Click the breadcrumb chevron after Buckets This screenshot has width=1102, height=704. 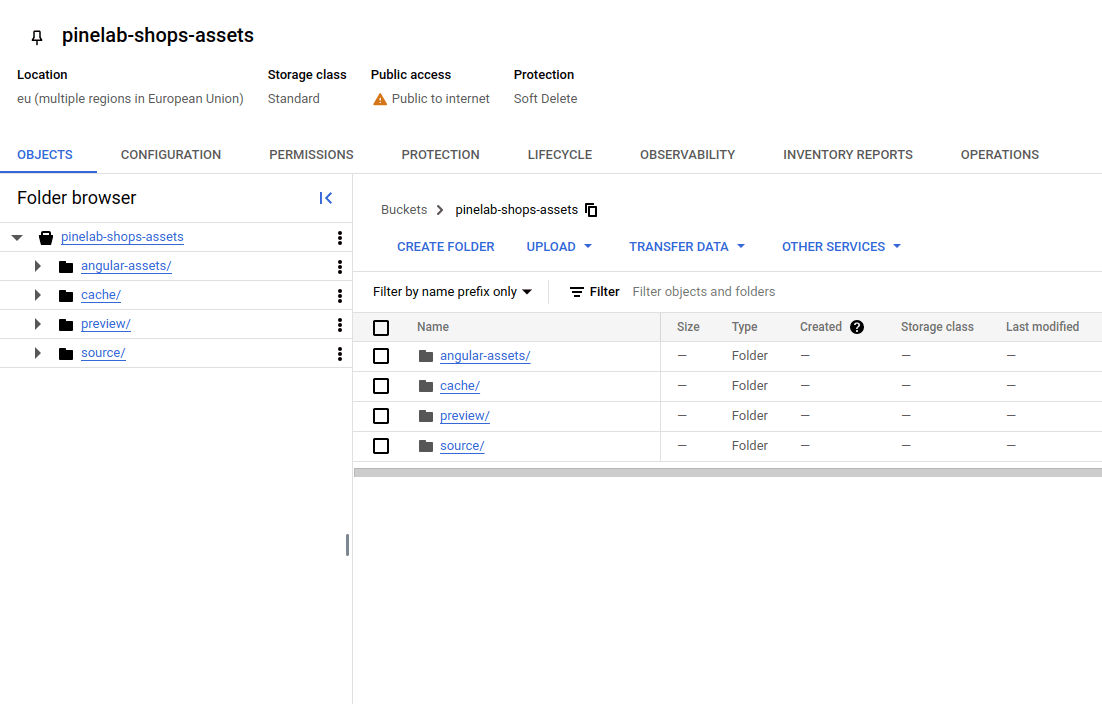[x=440, y=210]
